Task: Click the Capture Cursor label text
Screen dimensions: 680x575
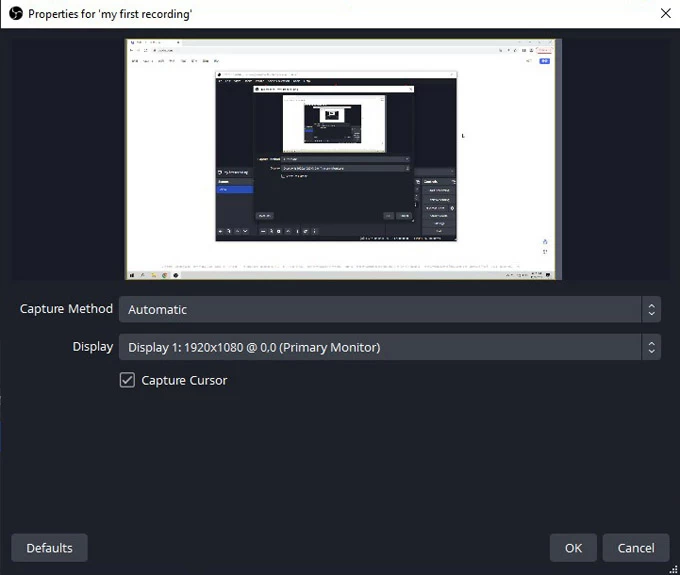Action: click(184, 380)
